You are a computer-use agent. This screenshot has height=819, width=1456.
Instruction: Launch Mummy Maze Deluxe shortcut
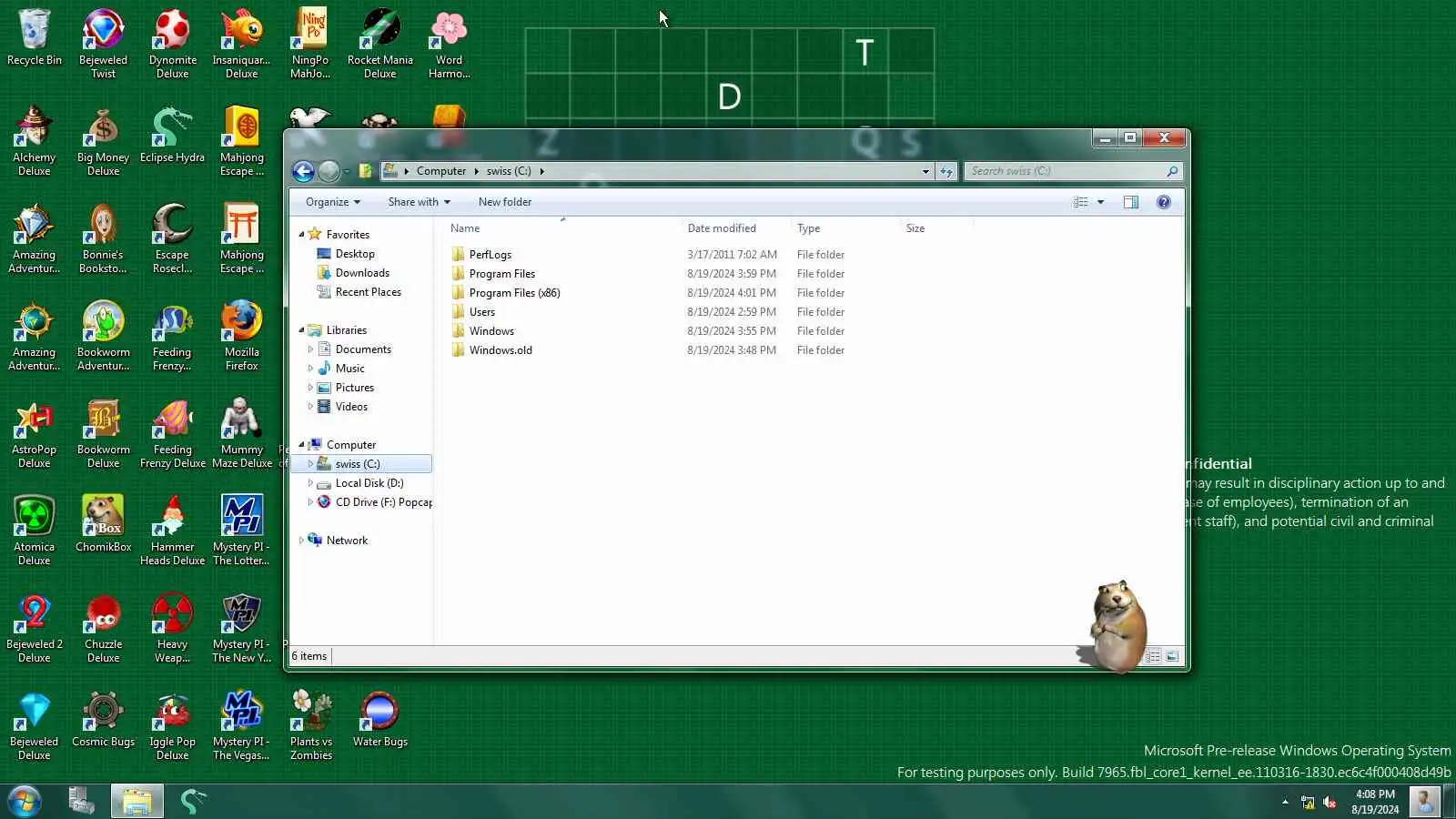point(241,432)
